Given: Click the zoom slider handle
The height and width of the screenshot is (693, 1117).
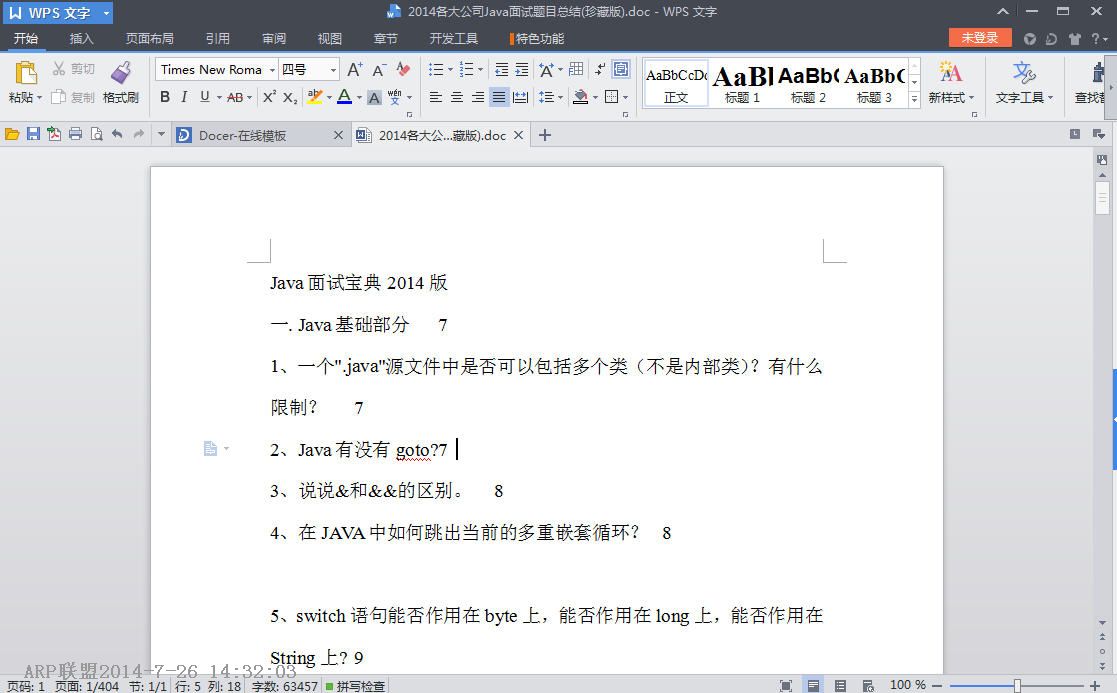Looking at the screenshot, I should (x=1017, y=685).
